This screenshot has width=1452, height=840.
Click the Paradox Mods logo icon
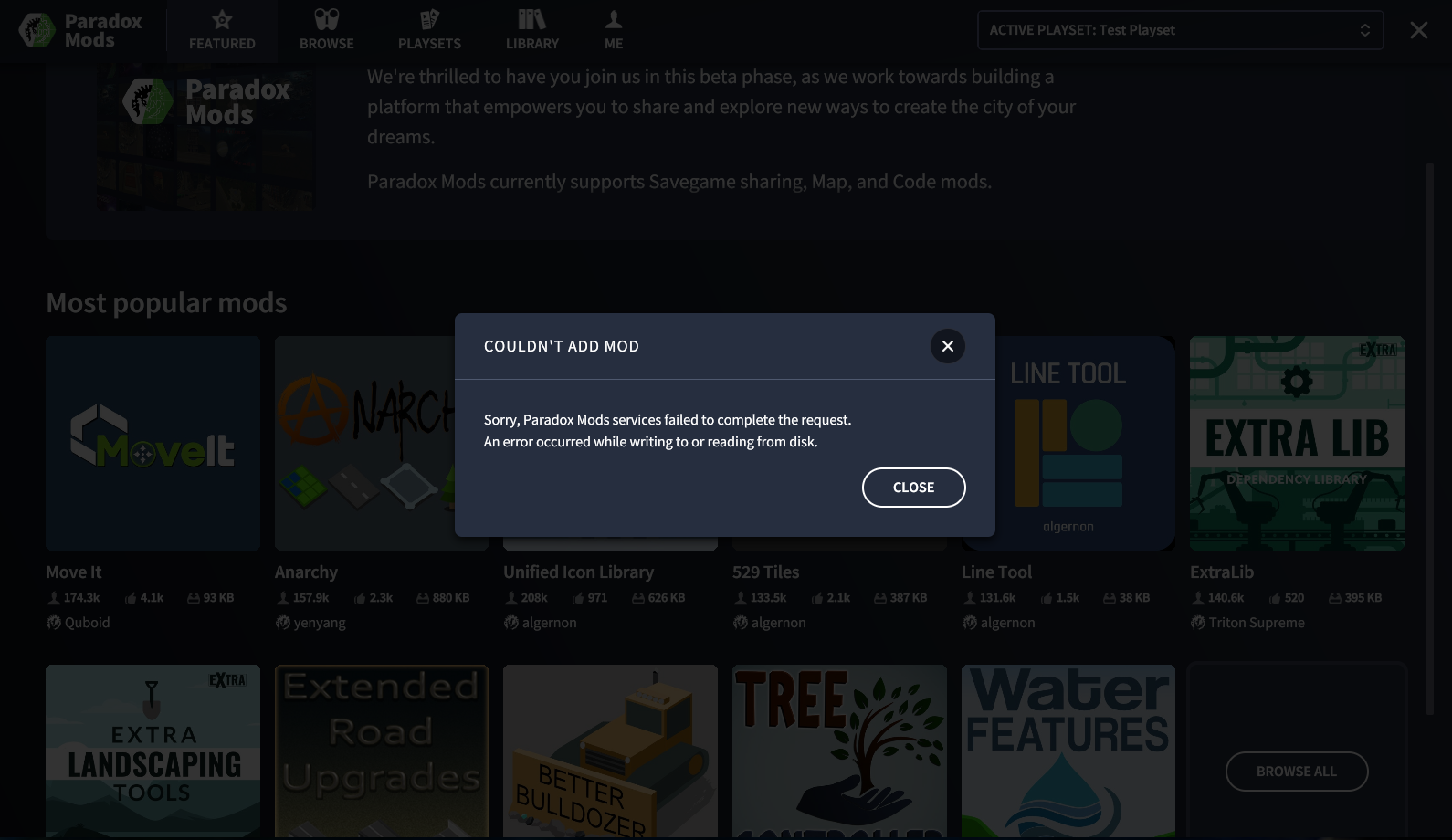(x=37, y=30)
